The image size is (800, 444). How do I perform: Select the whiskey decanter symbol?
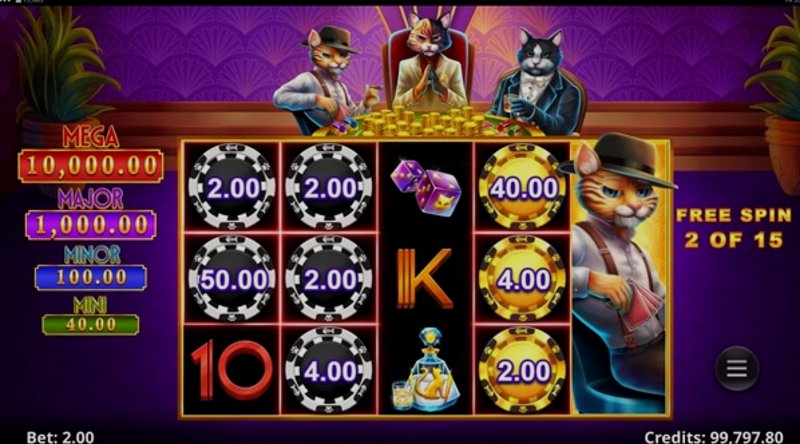pyautogui.click(x=425, y=370)
